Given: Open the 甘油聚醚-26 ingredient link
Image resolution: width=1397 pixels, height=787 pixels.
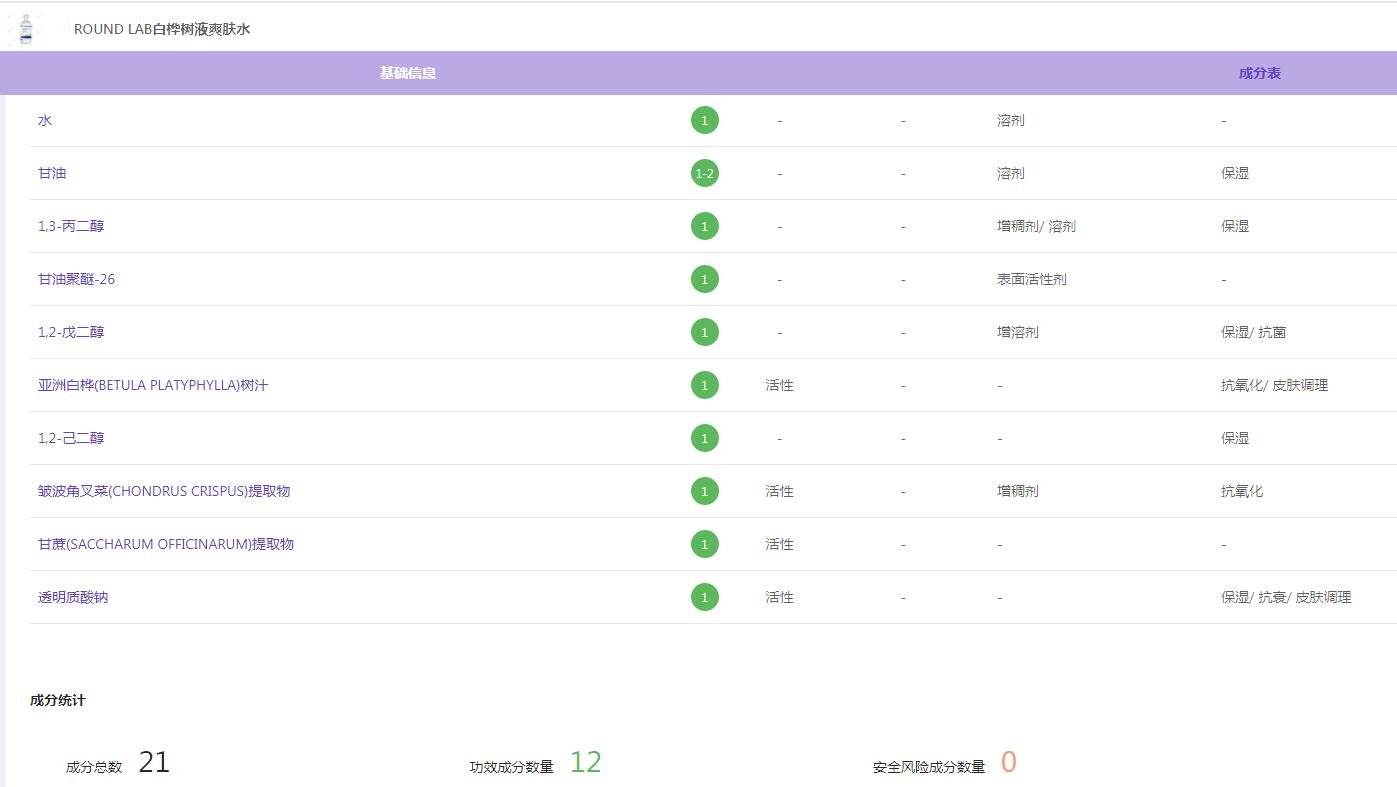Looking at the screenshot, I should click(x=76, y=279).
